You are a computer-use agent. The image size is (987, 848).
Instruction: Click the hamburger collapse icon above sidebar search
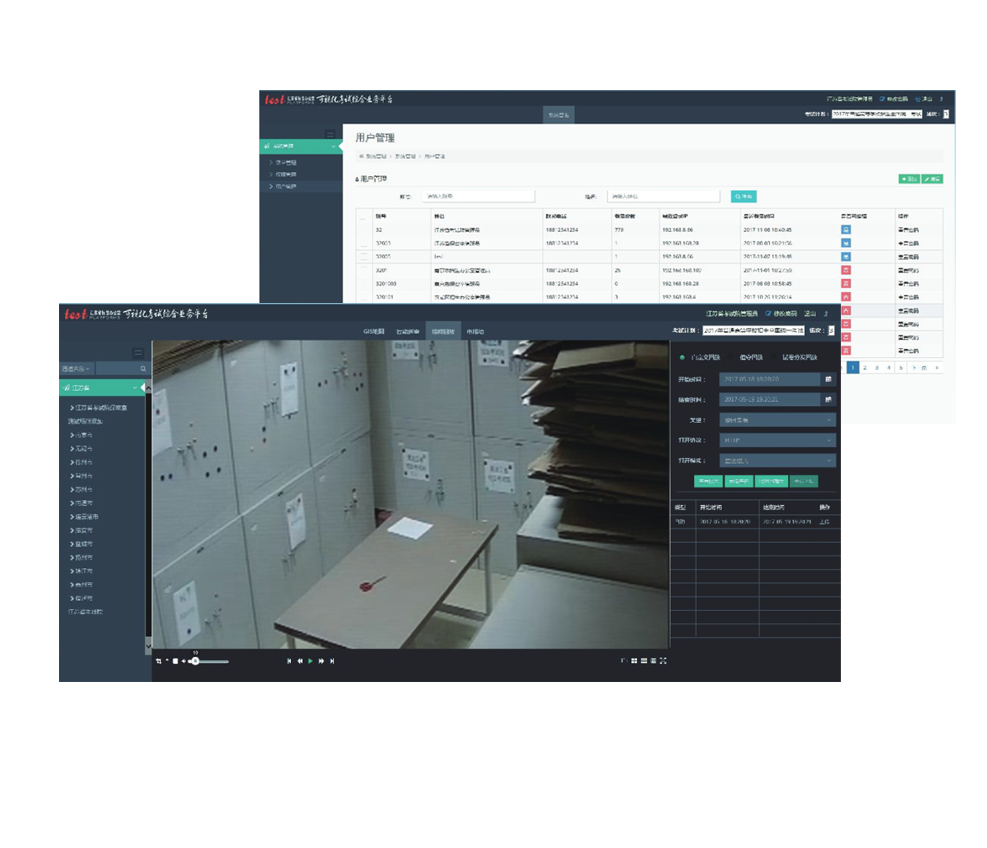[138, 353]
